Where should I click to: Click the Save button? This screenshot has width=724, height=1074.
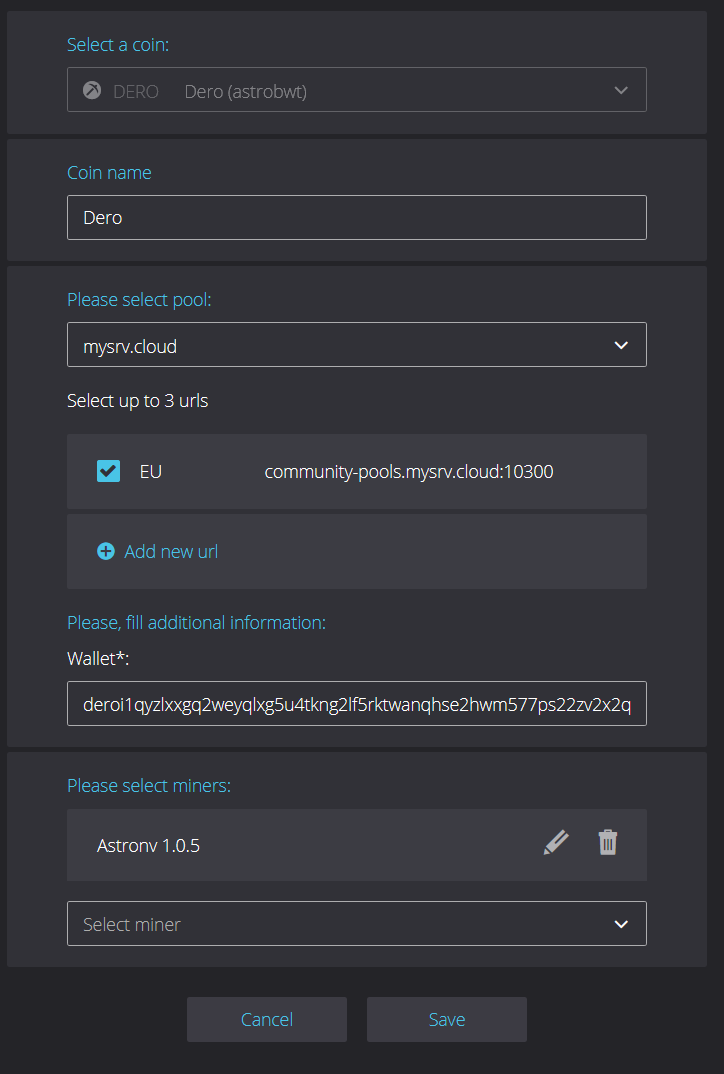pyautogui.click(x=447, y=1019)
